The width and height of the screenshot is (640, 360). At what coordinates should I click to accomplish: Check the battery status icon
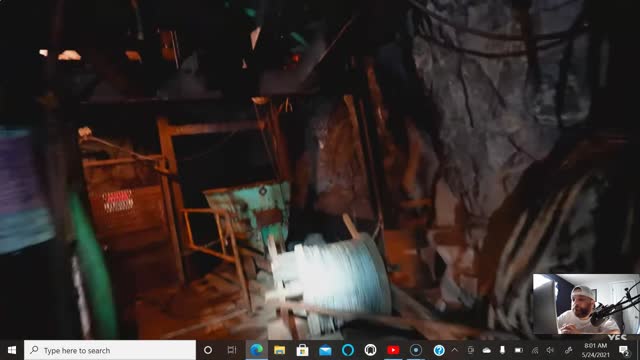click(x=519, y=350)
